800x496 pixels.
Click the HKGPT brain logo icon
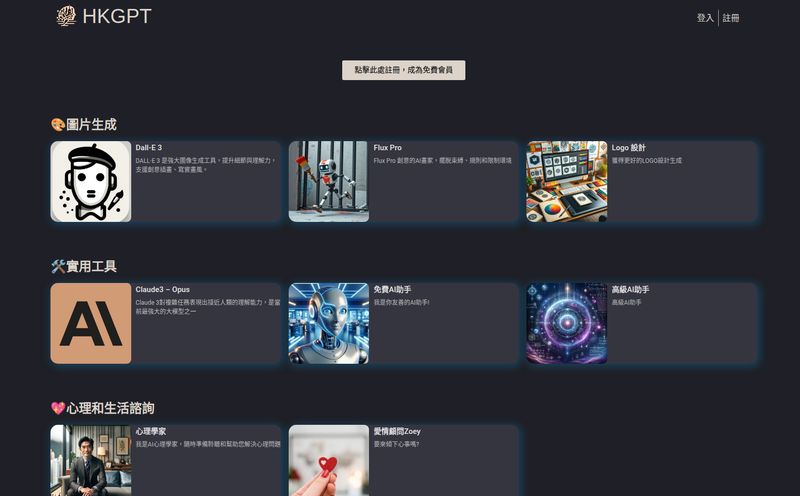66,16
